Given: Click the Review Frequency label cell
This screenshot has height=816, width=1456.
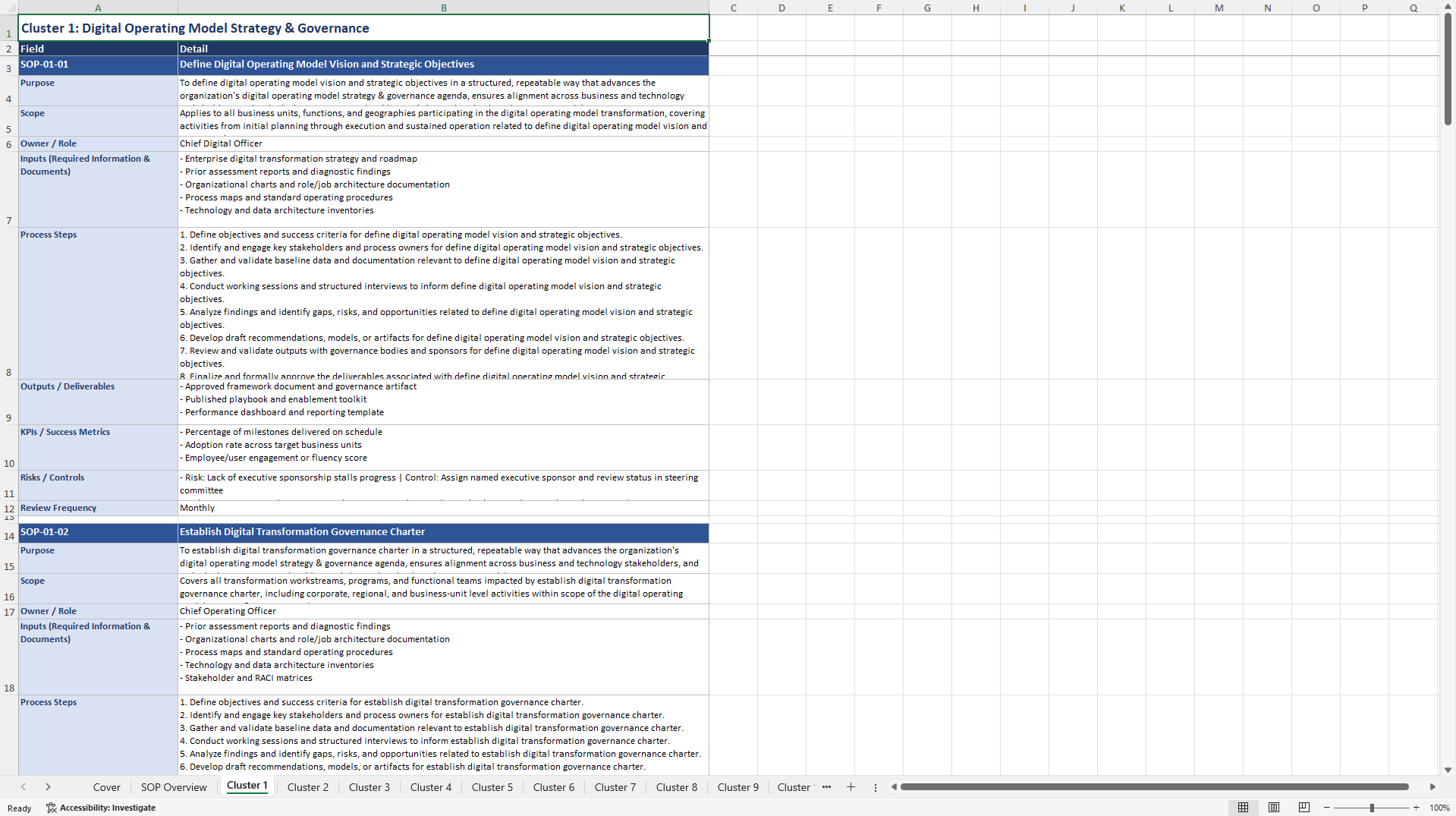Looking at the screenshot, I should click(x=98, y=508).
